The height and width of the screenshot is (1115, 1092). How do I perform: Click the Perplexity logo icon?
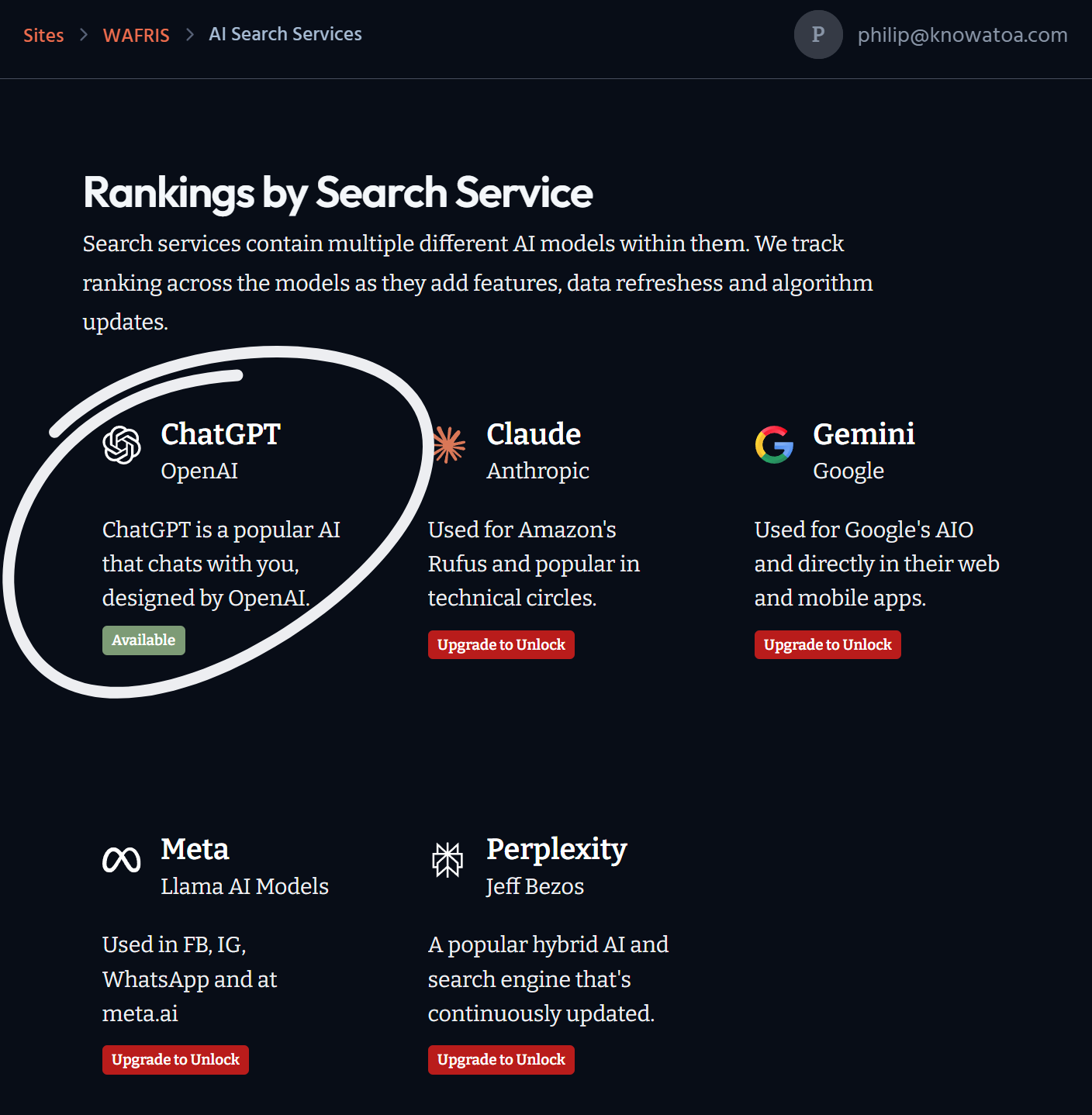448,860
